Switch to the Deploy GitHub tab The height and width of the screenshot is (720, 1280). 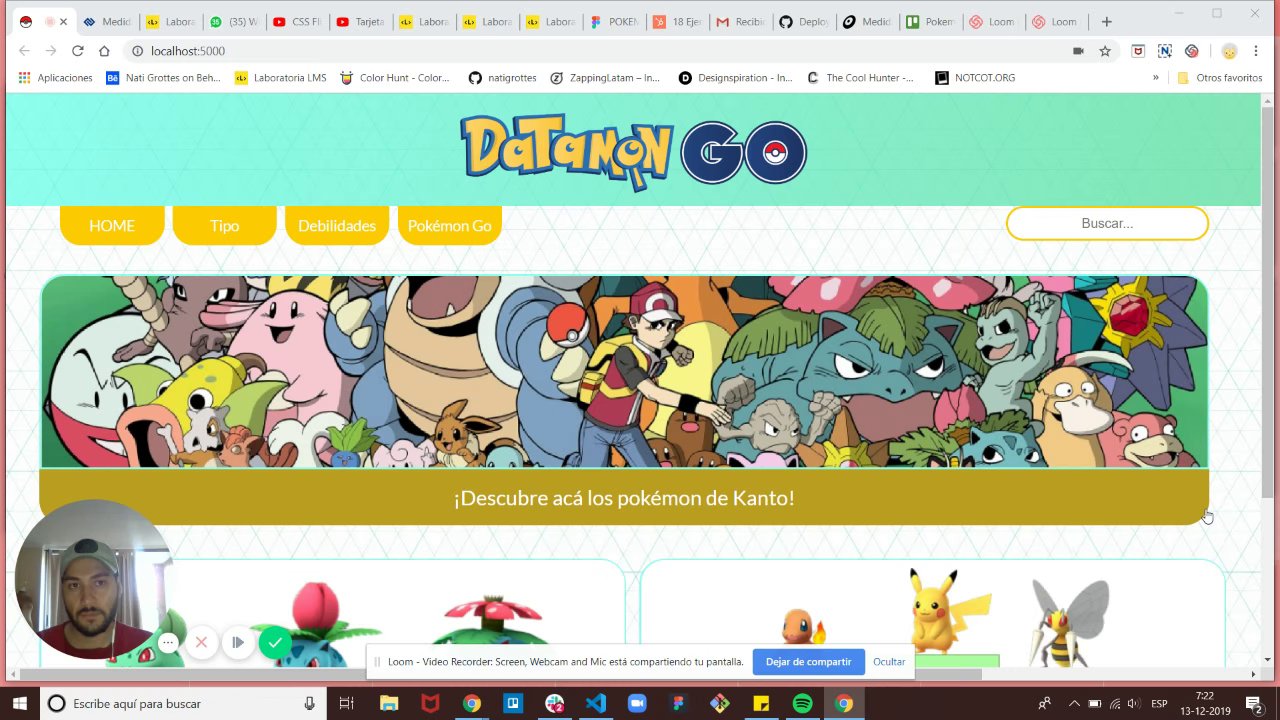click(x=803, y=21)
